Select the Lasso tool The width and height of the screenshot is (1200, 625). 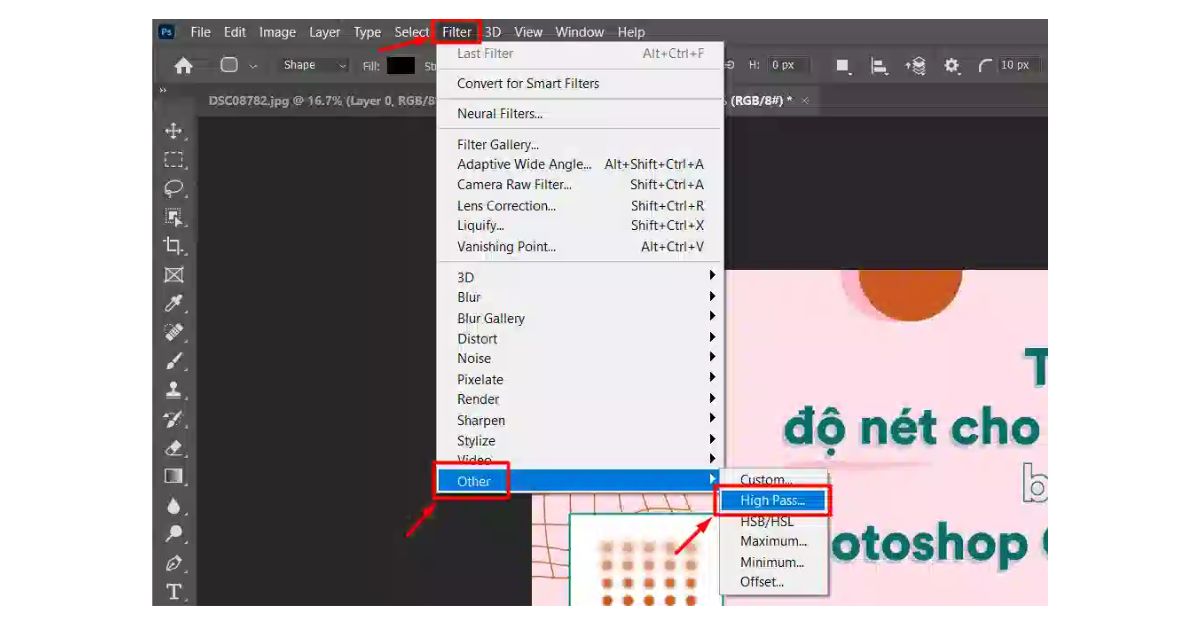174,188
